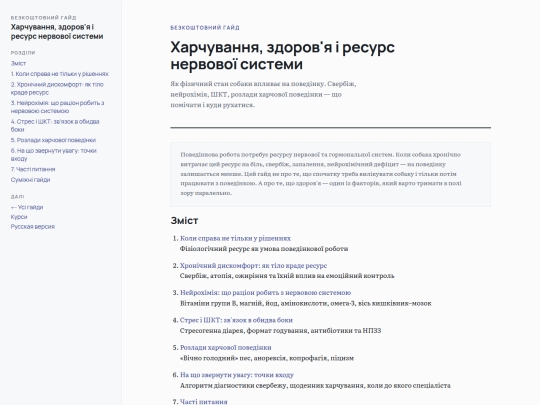Open contents link Хронічний дискомфорт: як тіло краде ресурс
Screen dimensions: 540x405
coord(253,266)
